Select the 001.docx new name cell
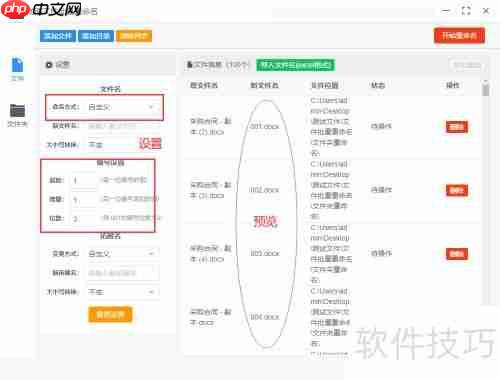The height and width of the screenshot is (380, 500). tap(265, 127)
